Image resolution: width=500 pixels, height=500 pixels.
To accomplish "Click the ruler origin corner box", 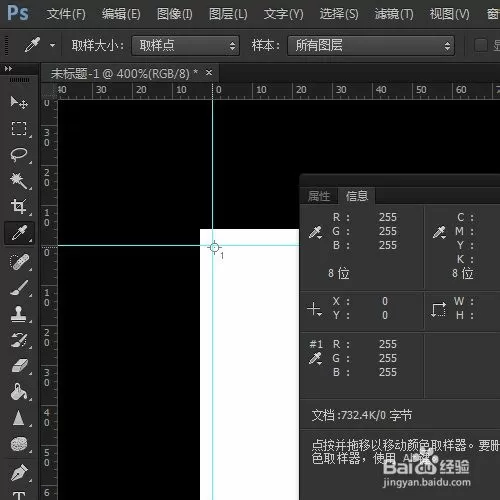I will click(49, 91).
